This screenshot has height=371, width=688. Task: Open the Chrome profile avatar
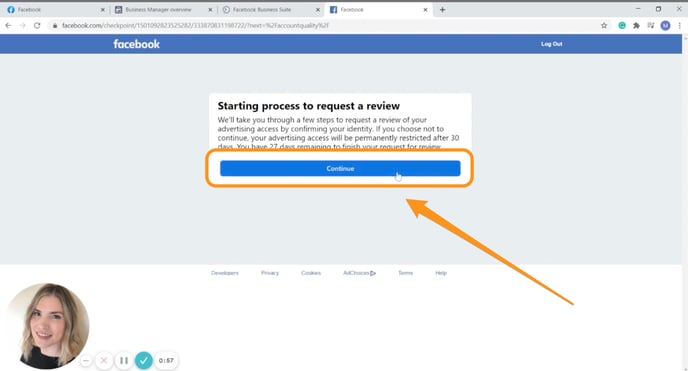[x=665, y=25]
